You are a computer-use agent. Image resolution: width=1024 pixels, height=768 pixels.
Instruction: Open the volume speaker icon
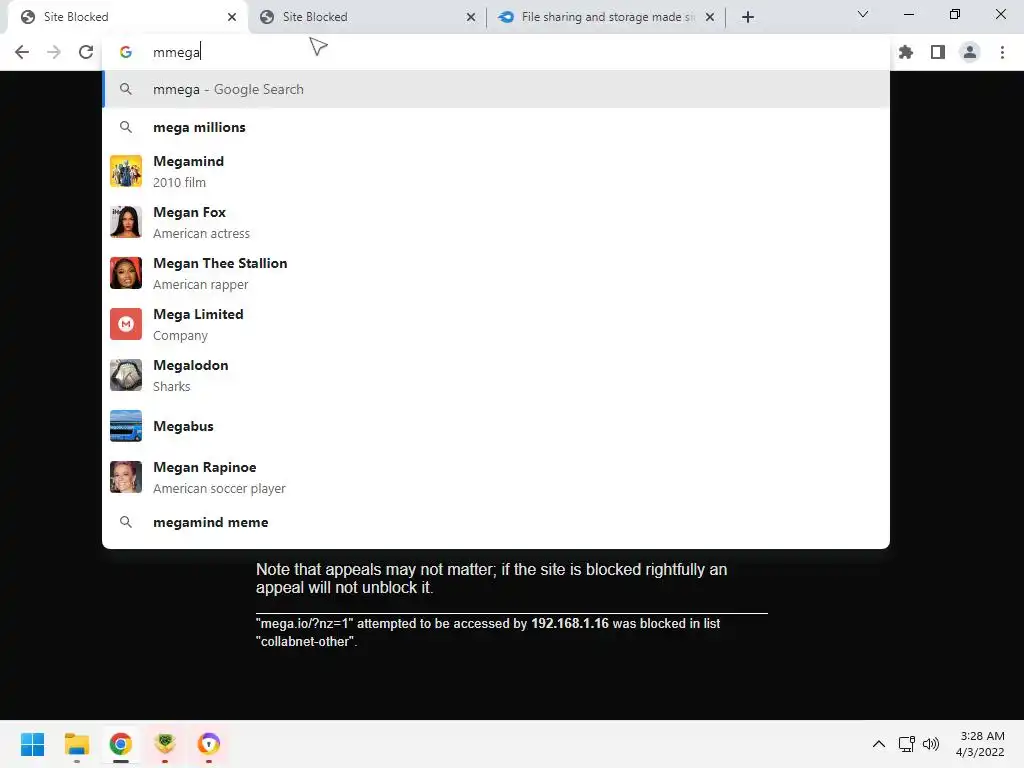(x=931, y=744)
